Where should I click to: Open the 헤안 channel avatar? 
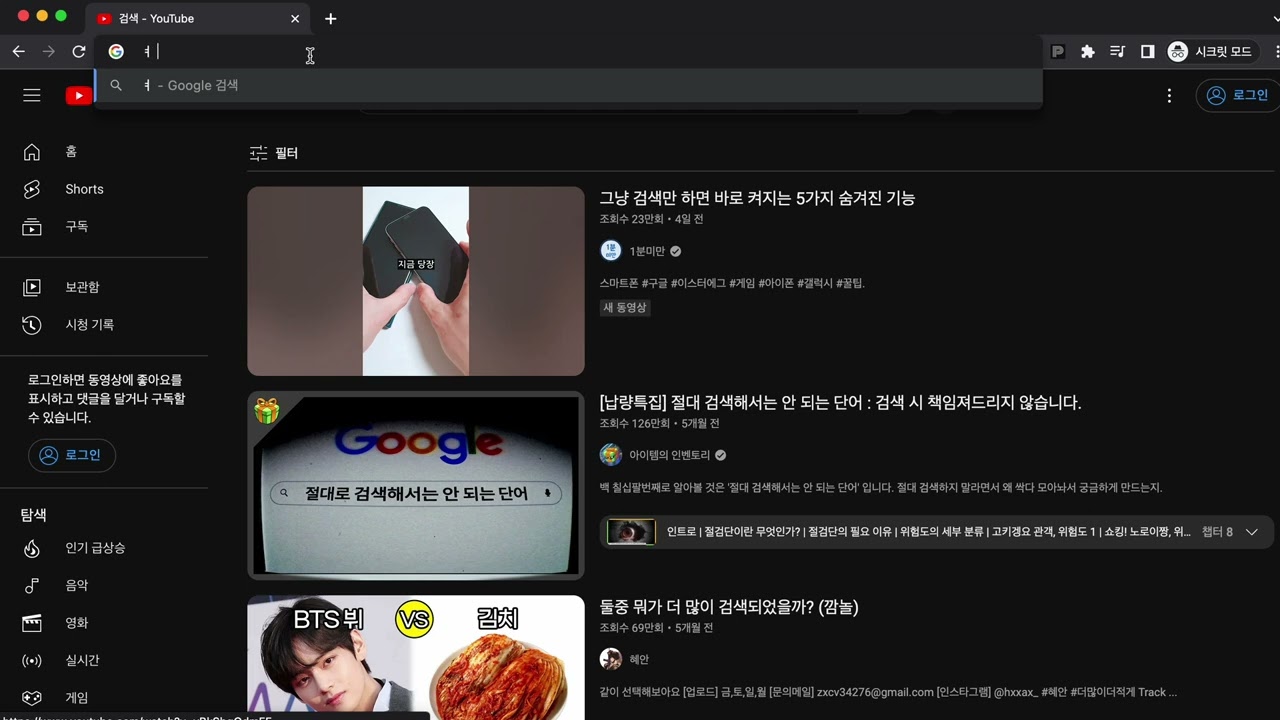[x=611, y=659]
